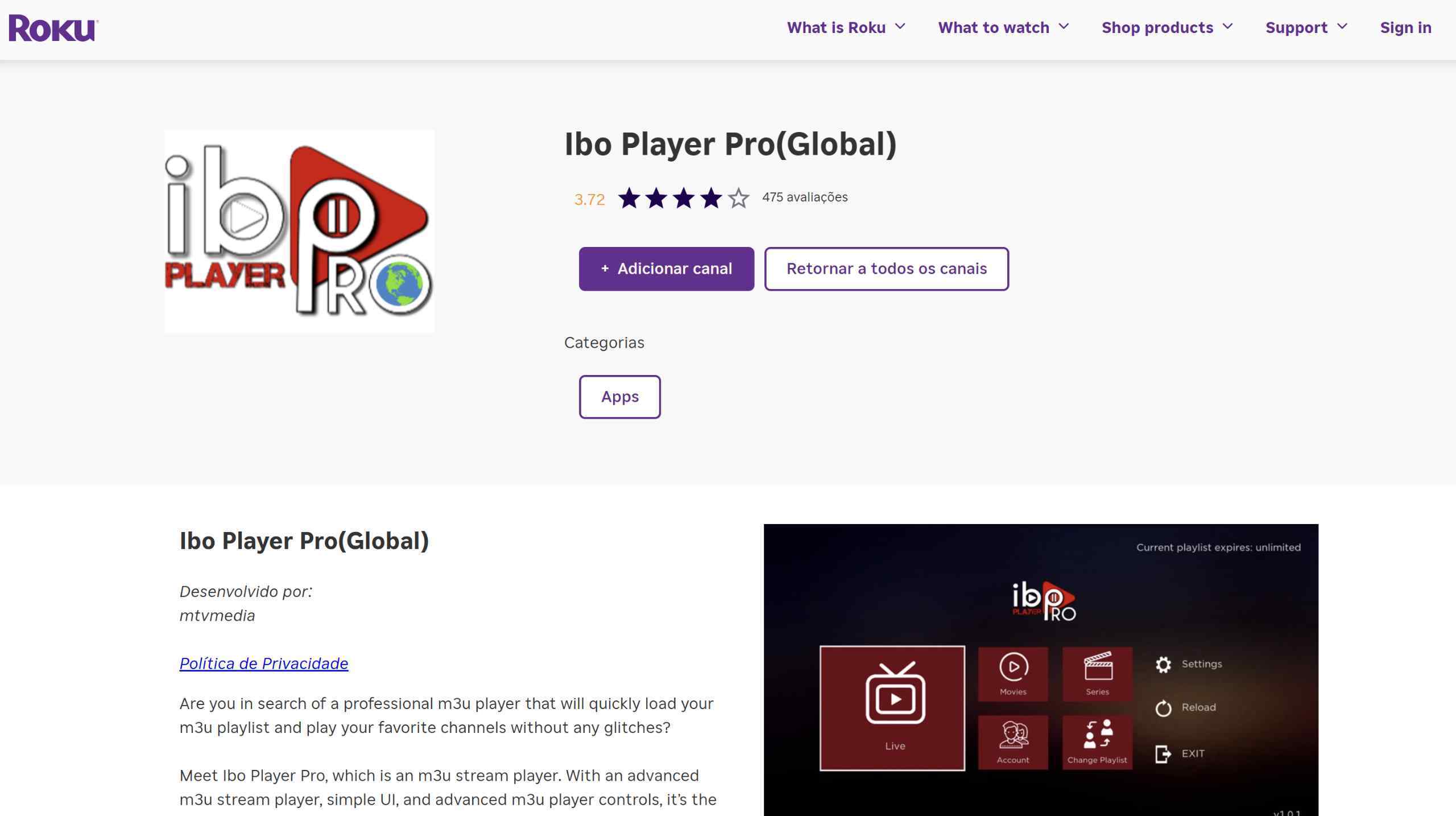Click the Ibo Player Pro(Global) main title
Viewport: 1456px width, 816px height.
click(730, 144)
